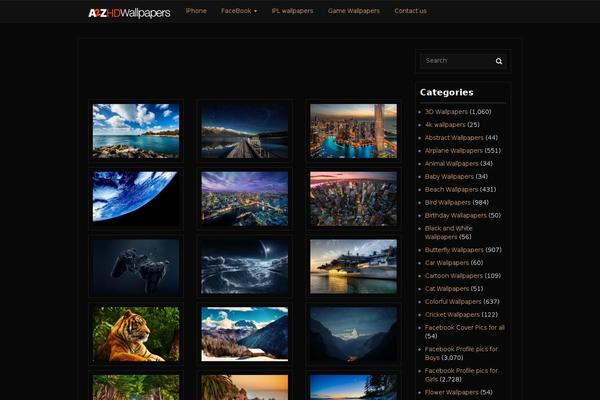The width and height of the screenshot is (600, 400).
Task: Open the exploding game controller thumbnail
Action: pos(136,266)
